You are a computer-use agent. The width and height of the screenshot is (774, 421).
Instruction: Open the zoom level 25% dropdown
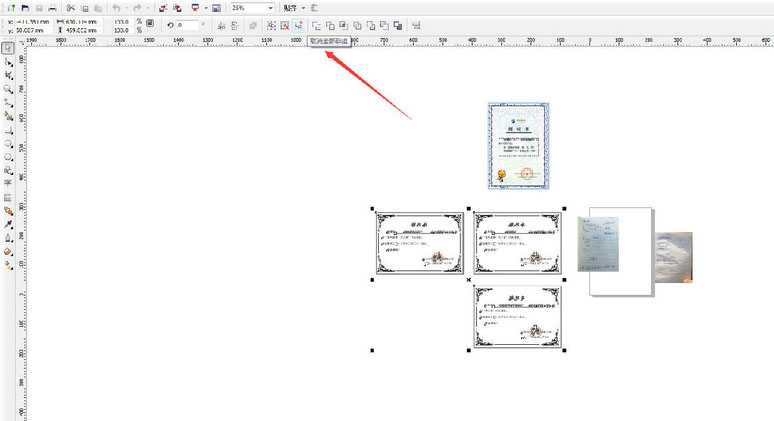[x=269, y=7]
